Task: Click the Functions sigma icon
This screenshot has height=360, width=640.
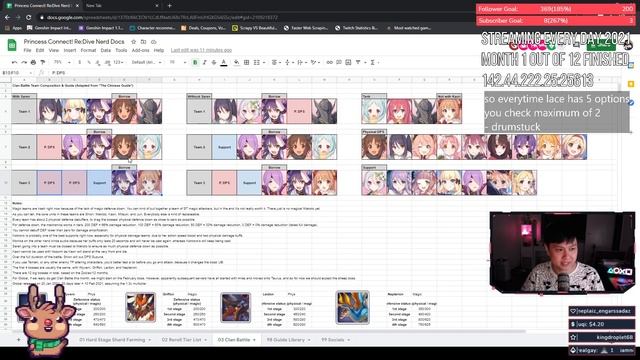Action: (x=373, y=62)
